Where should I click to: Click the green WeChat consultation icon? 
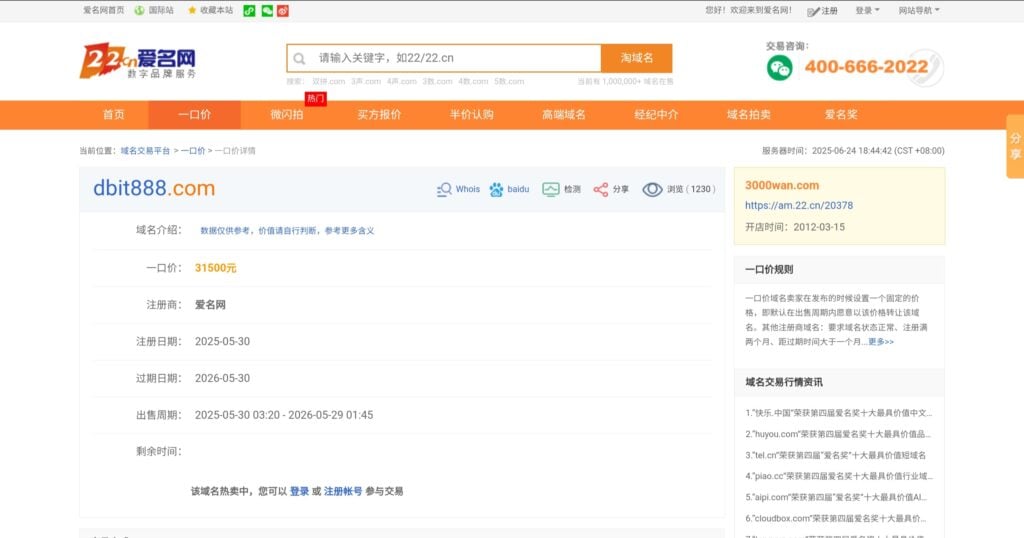[779, 67]
